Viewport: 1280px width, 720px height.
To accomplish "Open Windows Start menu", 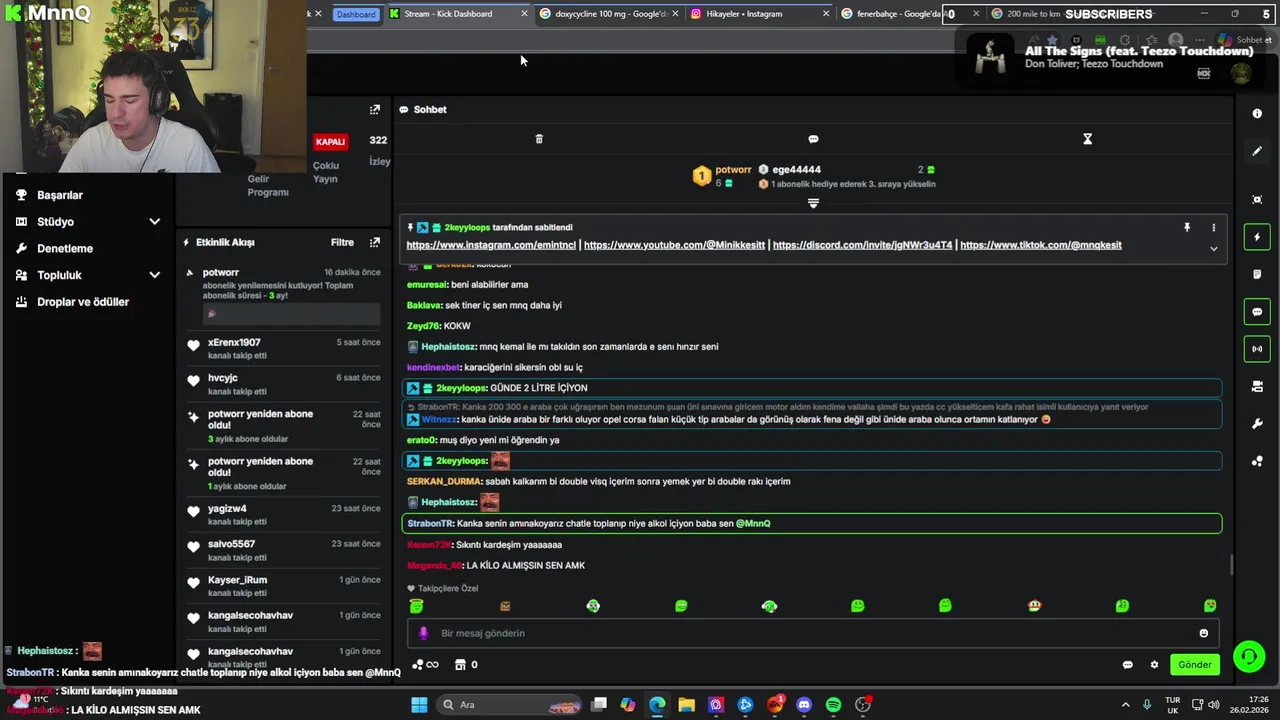I will tap(419, 705).
